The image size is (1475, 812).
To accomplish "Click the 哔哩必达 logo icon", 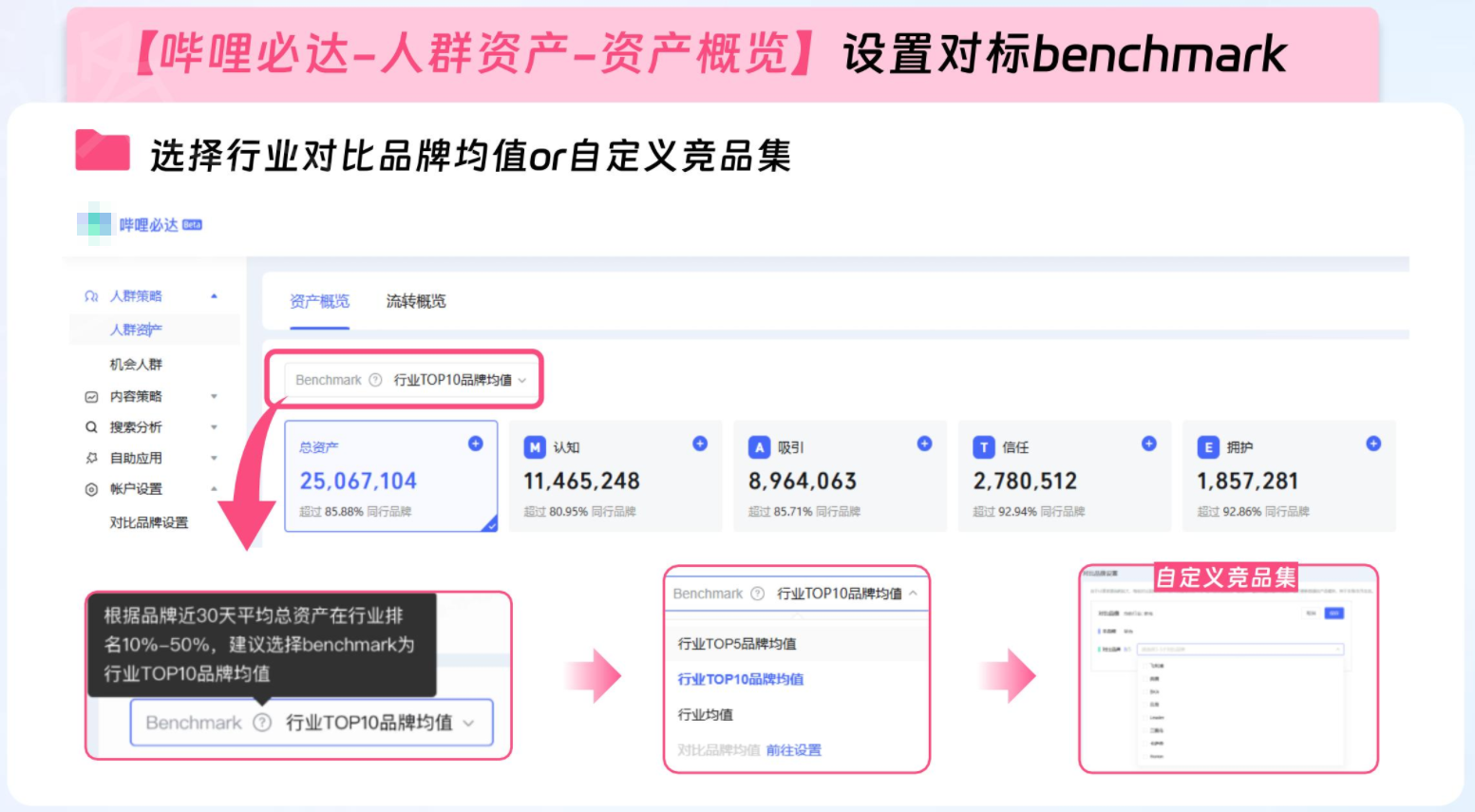I will tap(94, 224).
